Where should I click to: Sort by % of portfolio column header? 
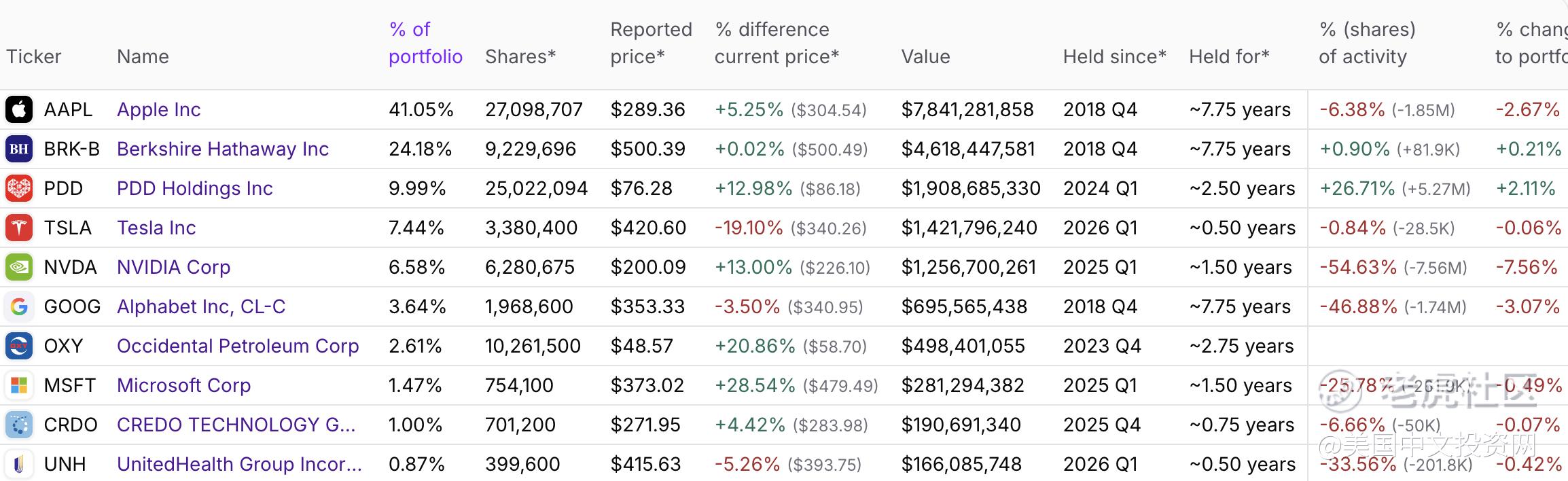(425, 43)
